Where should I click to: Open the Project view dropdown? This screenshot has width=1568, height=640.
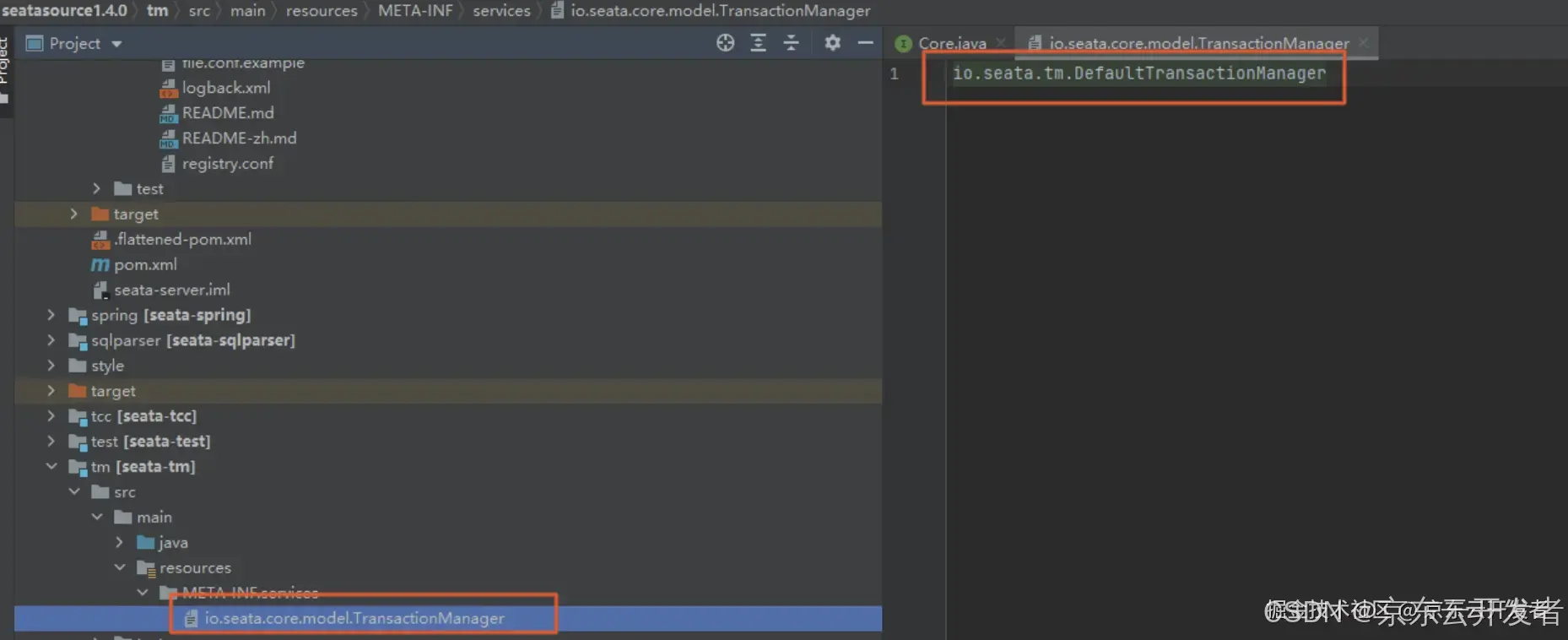[116, 44]
